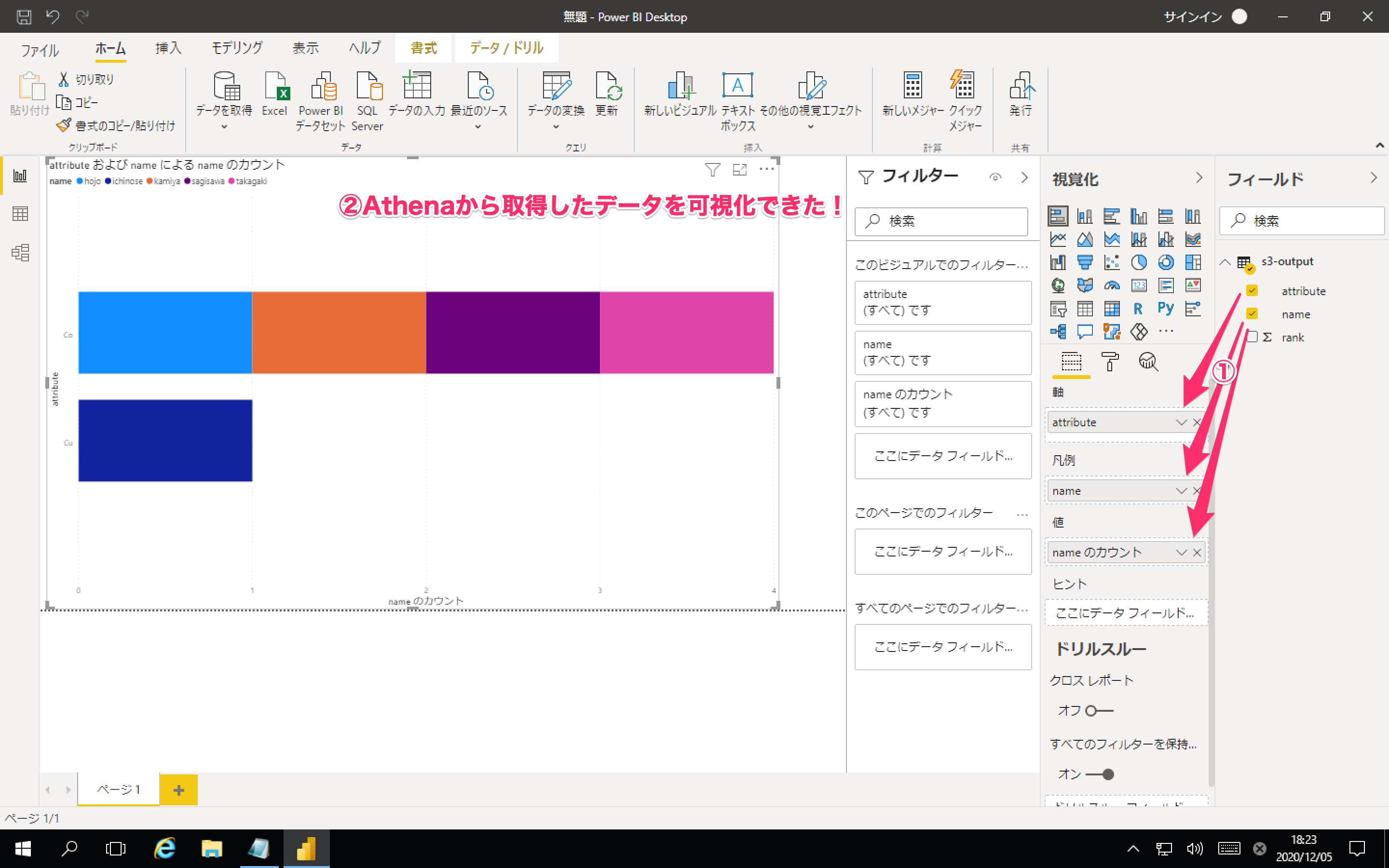This screenshot has height=868, width=1389.
Task: Open dropdown arrow on attribute axis field
Action: 1181,422
